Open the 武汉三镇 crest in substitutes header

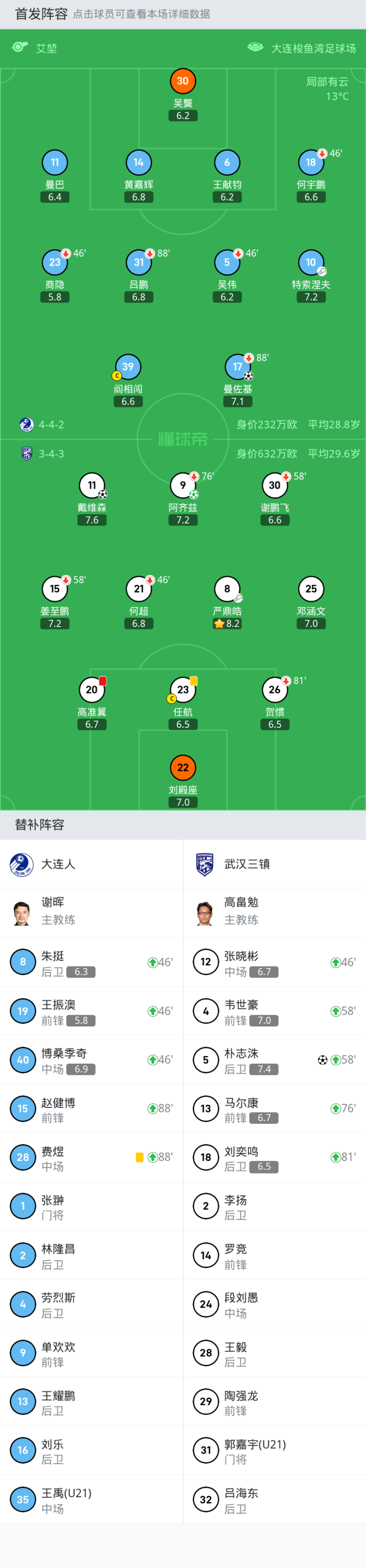coord(205,864)
